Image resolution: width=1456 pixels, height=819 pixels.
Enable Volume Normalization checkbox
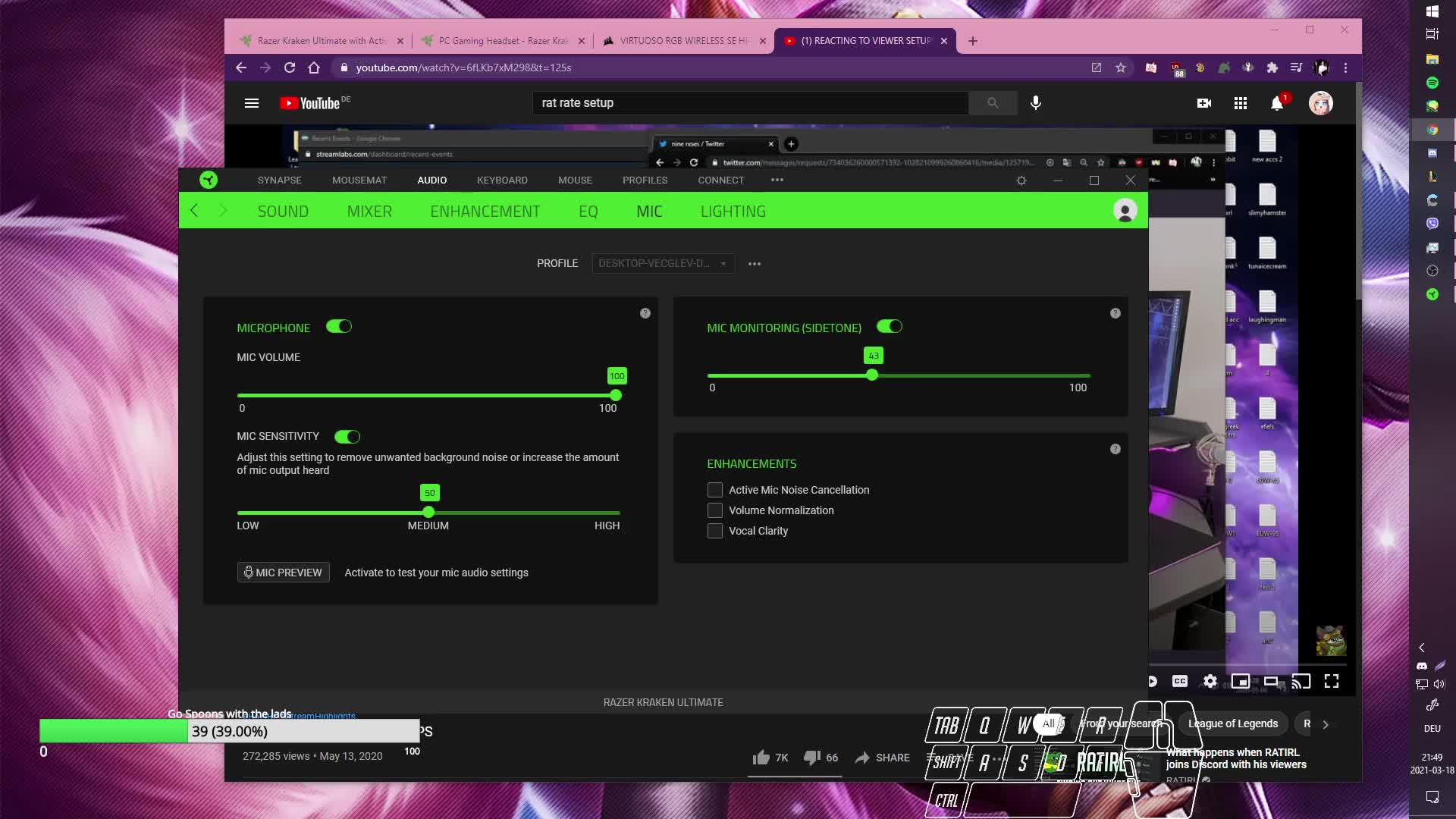pyautogui.click(x=715, y=510)
